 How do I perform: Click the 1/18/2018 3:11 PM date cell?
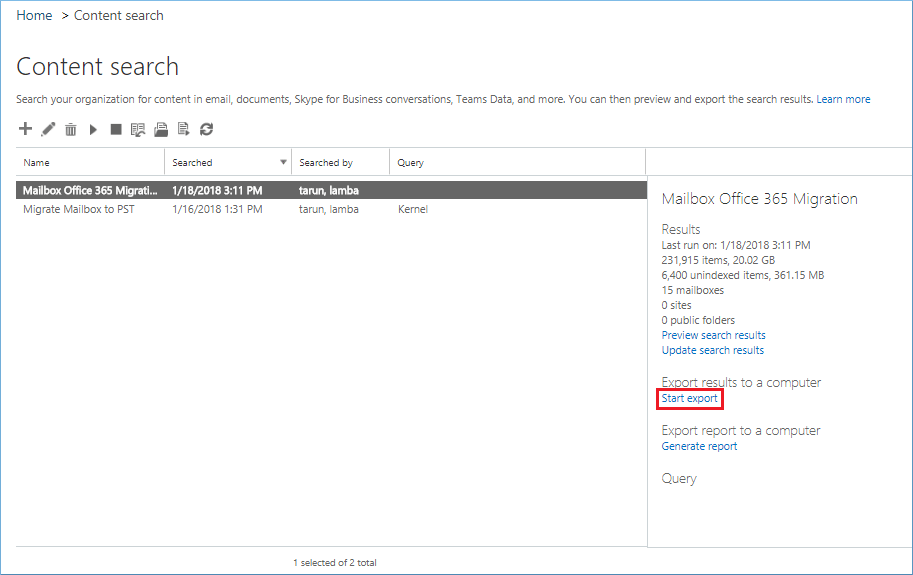[217, 190]
